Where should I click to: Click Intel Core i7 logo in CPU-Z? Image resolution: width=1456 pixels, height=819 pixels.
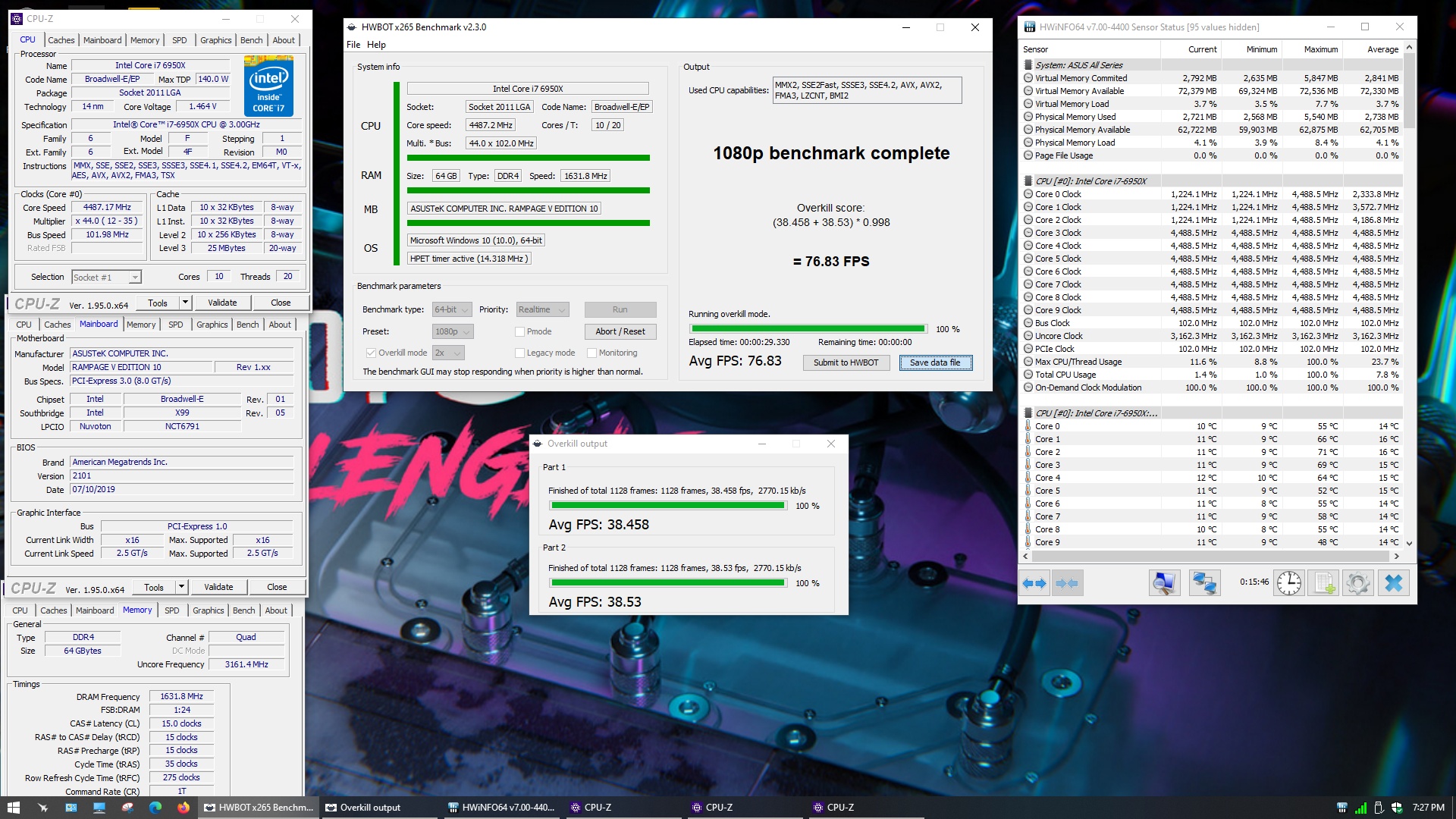(x=268, y=86)
